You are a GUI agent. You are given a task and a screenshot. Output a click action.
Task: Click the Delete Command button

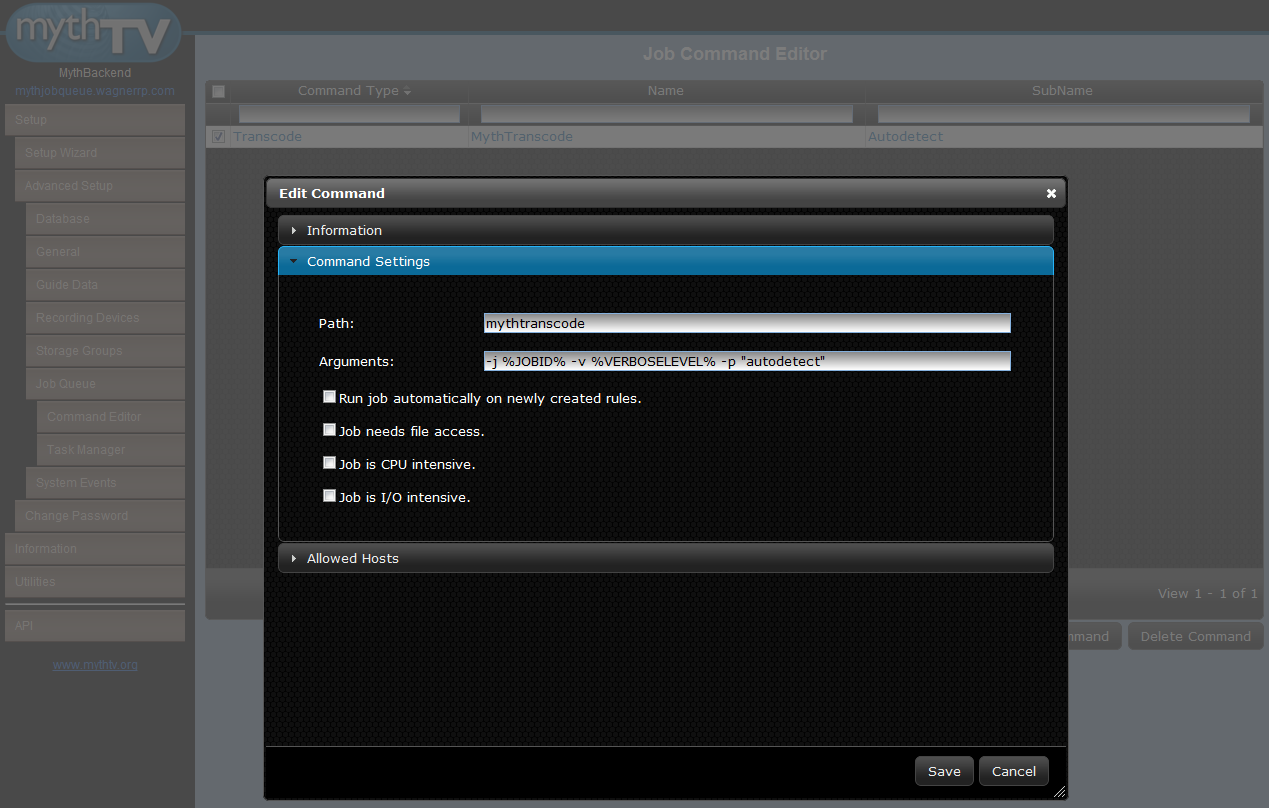(1196, 636)
